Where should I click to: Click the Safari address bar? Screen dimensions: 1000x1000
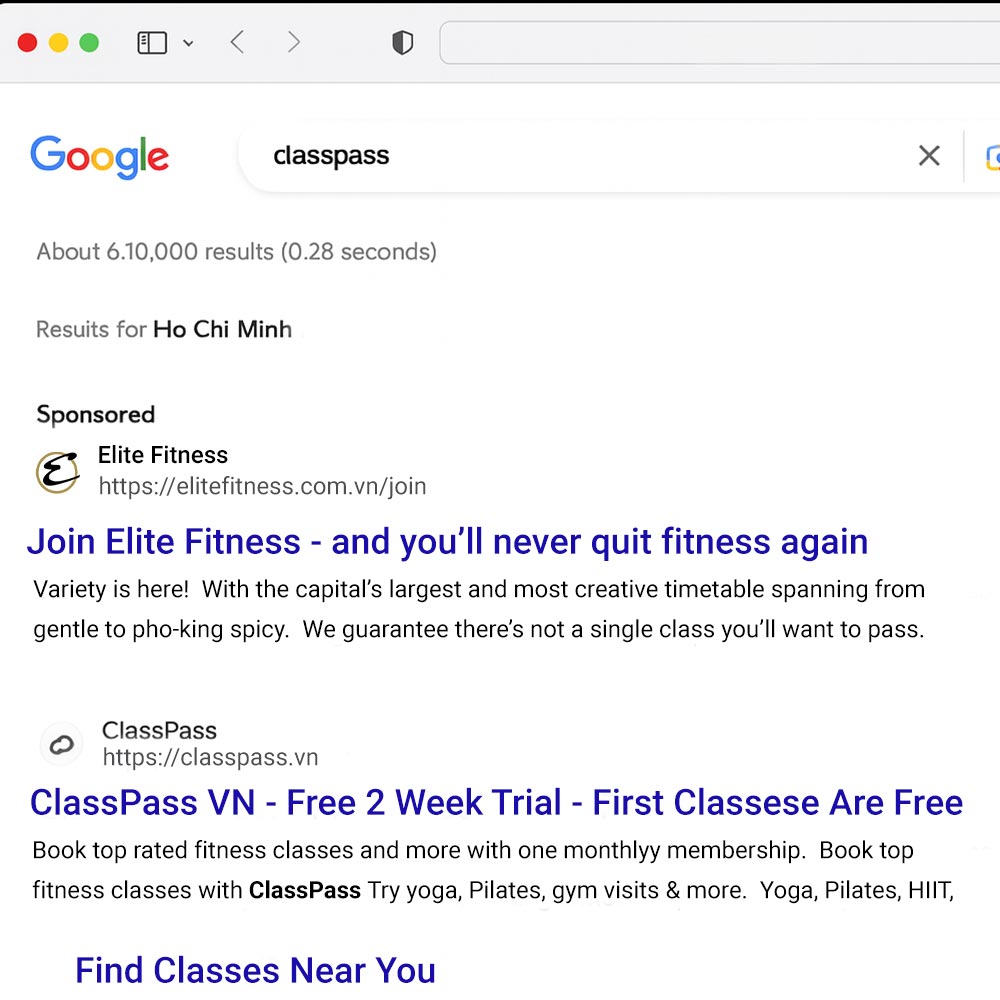point(720,42)
